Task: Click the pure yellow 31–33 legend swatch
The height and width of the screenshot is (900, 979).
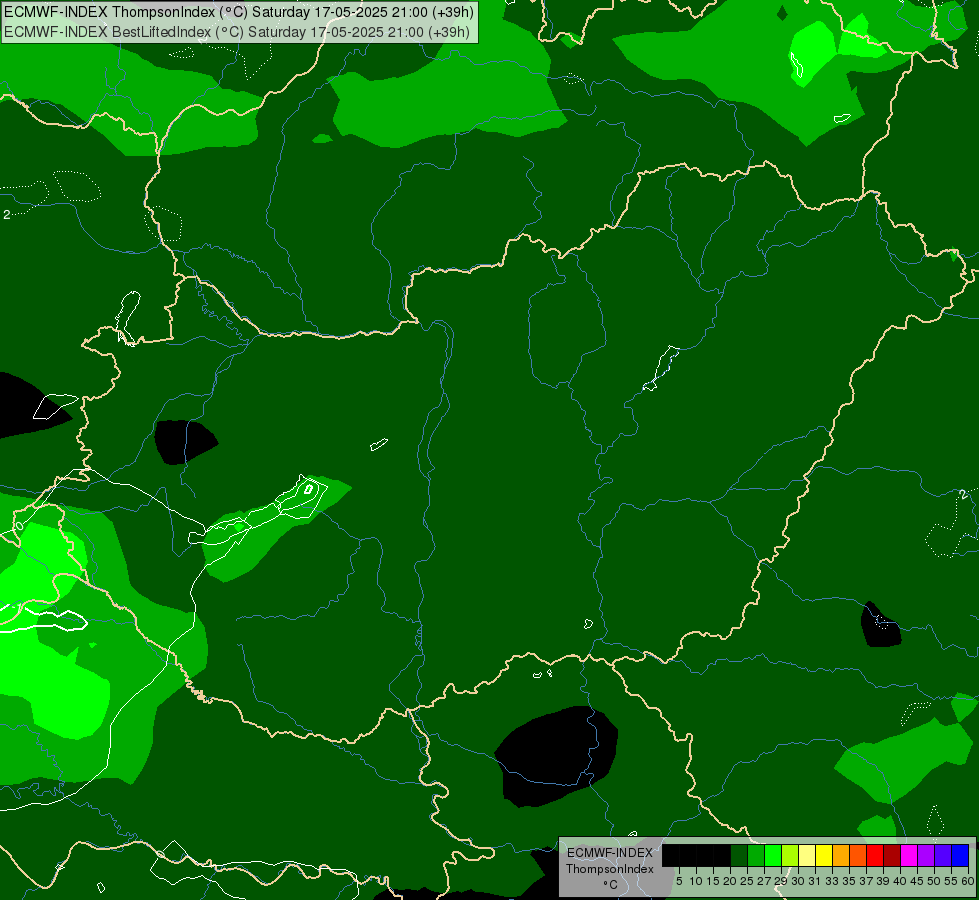Action: tap(824, 856)
